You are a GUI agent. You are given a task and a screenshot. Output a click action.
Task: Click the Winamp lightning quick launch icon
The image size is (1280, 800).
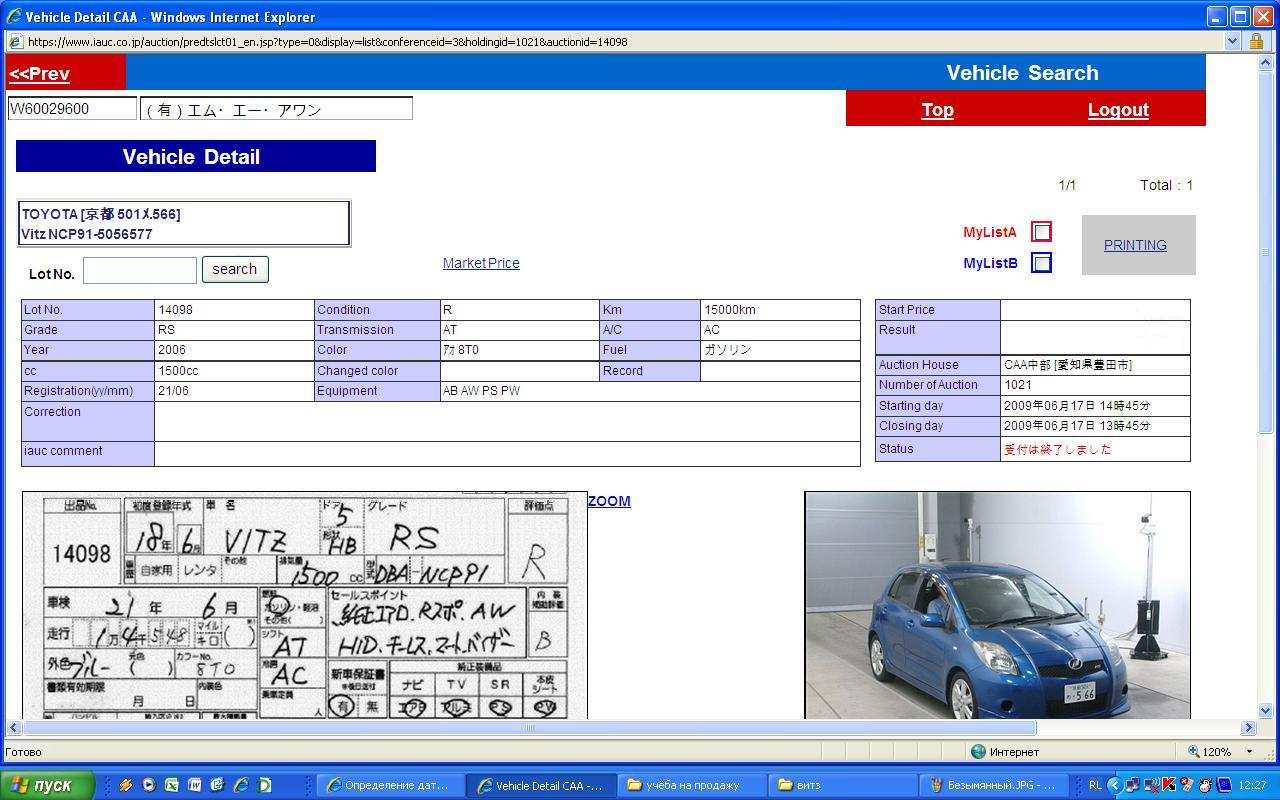click(x=125, y=785)
